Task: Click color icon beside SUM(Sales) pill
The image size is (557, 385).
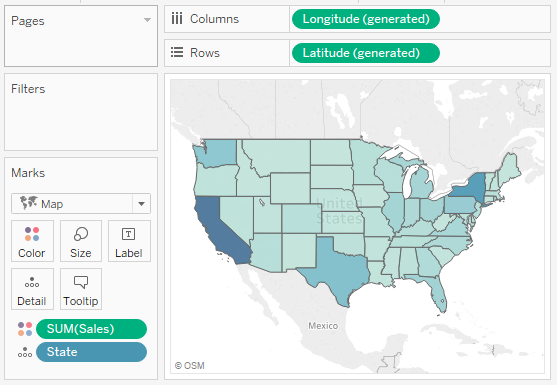Action: pyautogui.click(x=25, y=329)
